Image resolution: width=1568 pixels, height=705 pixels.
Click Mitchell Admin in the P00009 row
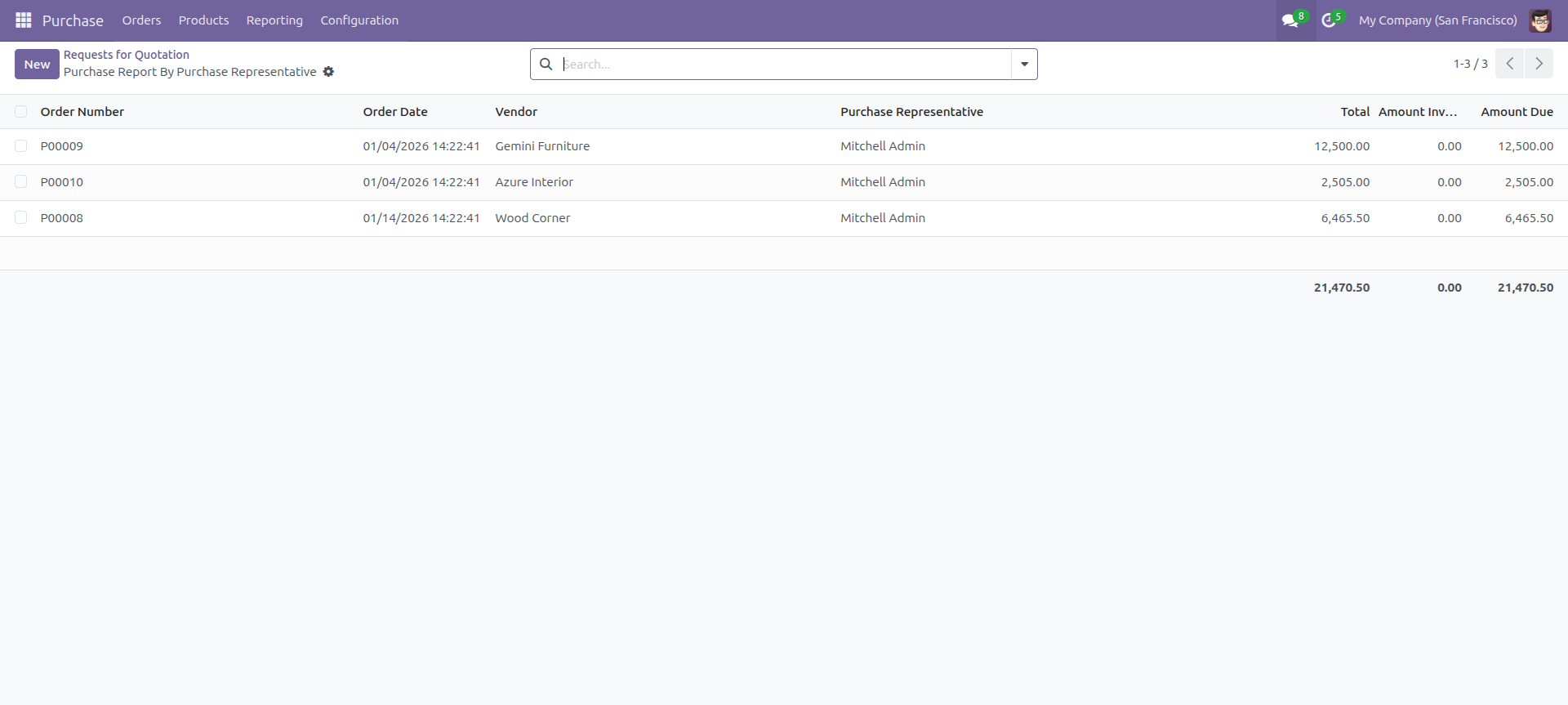click(883, 146)
